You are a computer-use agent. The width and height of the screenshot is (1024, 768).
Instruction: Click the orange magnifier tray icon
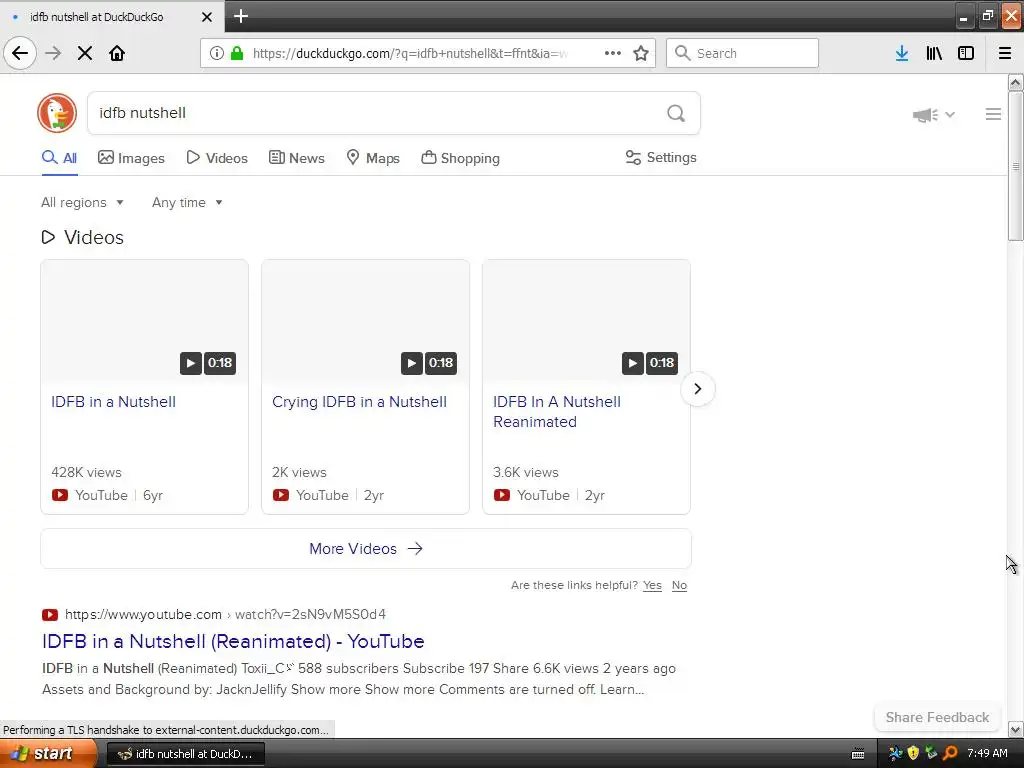coord(950,753)
